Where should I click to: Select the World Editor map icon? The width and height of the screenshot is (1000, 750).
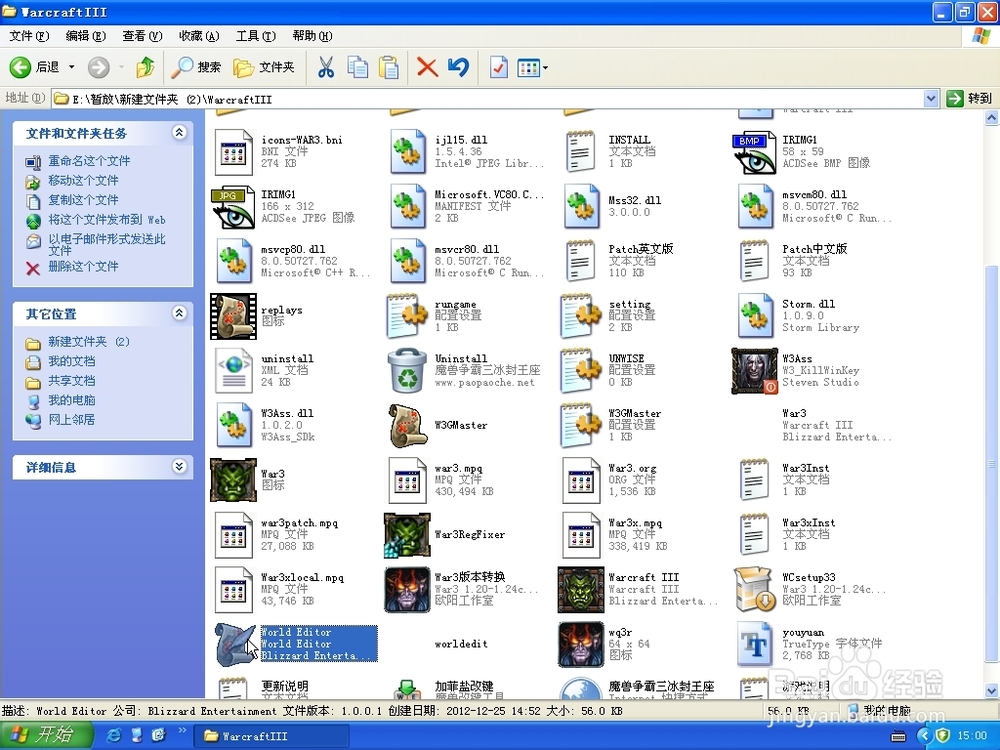(235, 644)
